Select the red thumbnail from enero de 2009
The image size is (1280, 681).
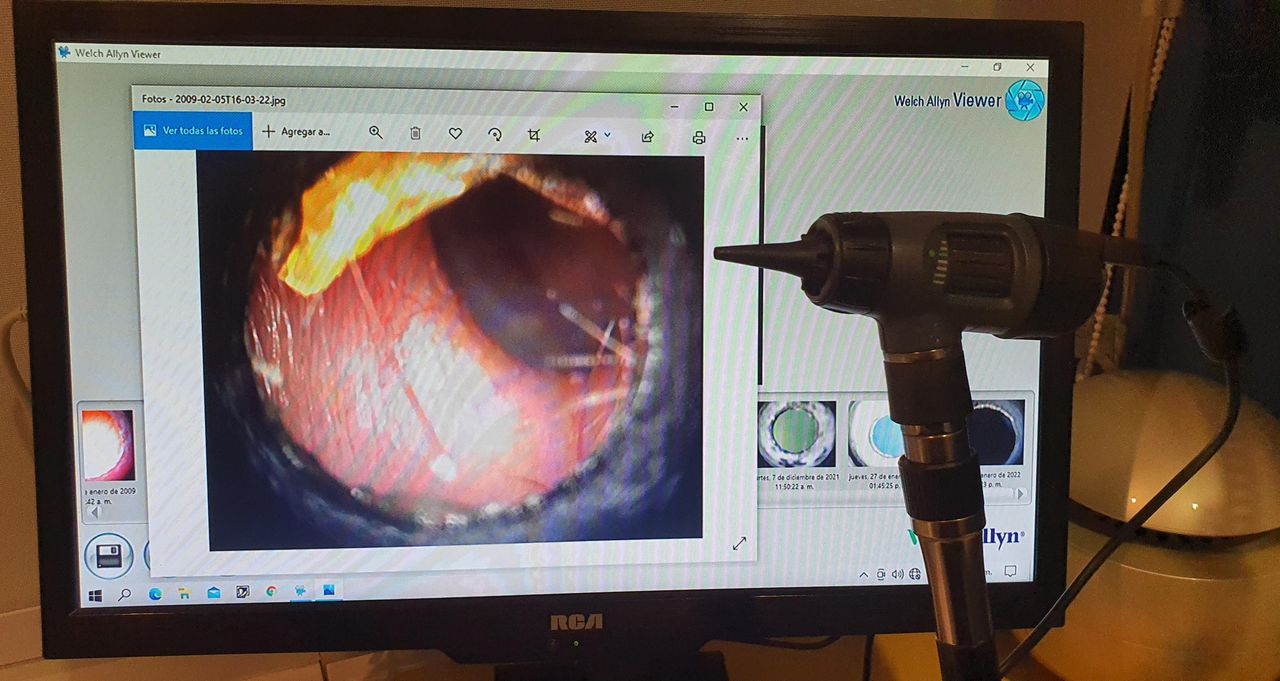(107, 444)
